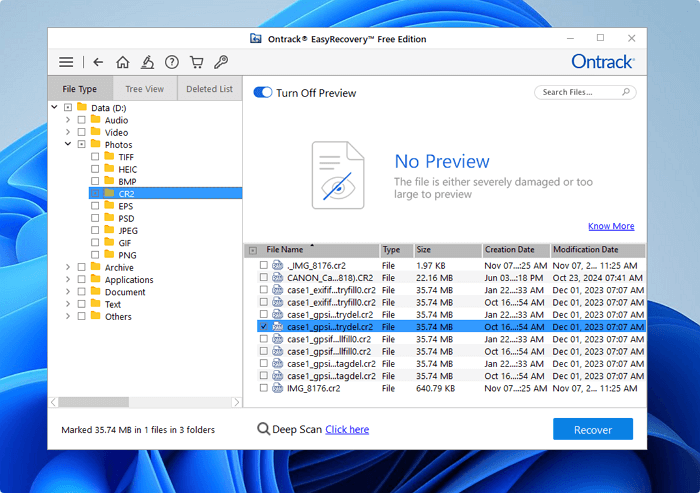Tick the JPEG folder checkbox
Image resolution: width=700 pixels, height=493 pixels.
(x=95, y=230)
